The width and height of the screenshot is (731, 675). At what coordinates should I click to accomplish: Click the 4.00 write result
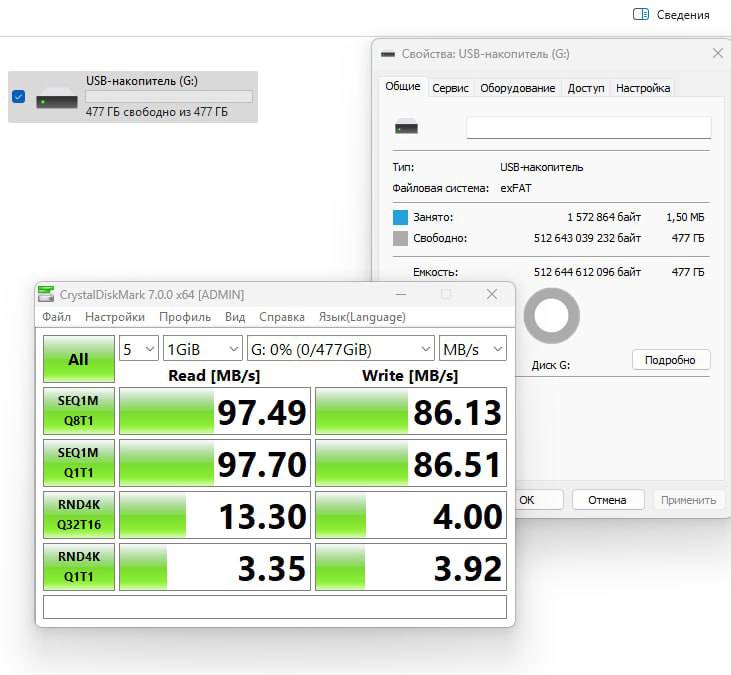(x=411, y=515)
